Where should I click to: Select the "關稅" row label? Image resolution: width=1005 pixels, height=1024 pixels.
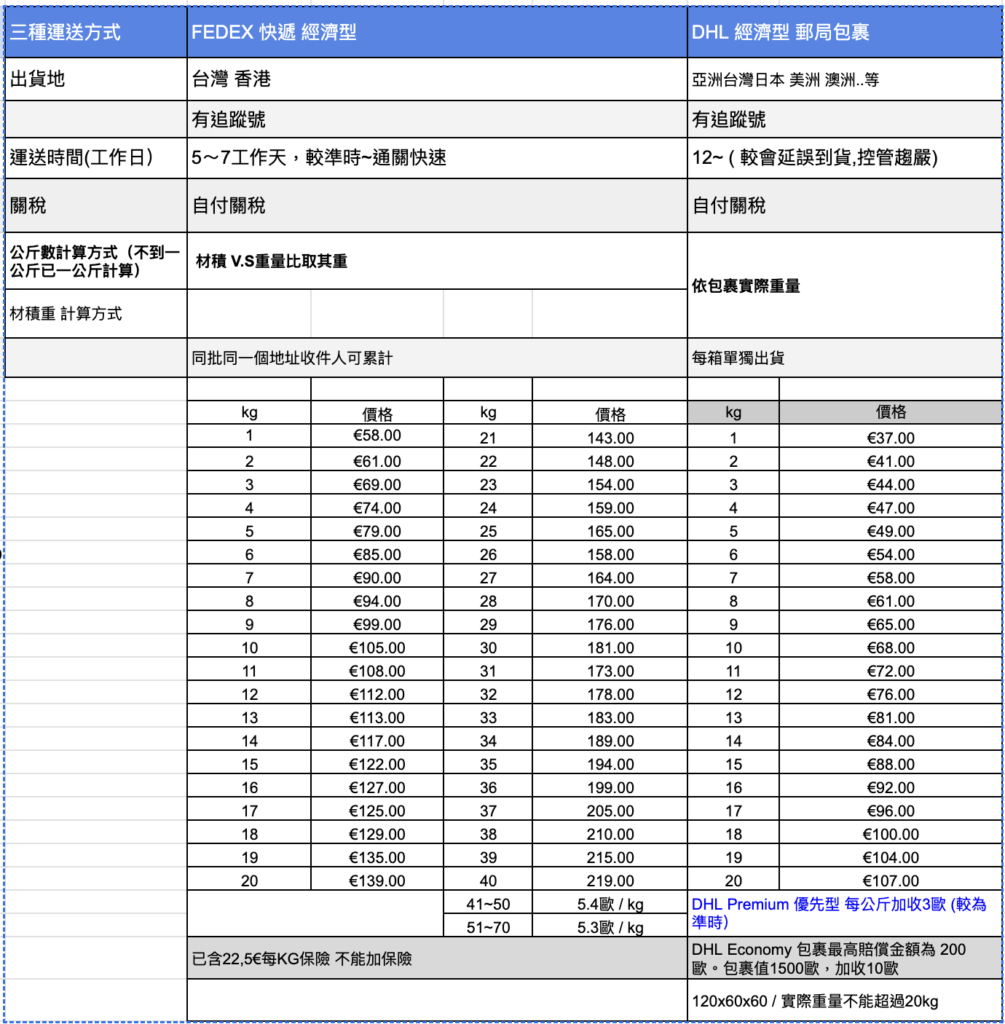coord(96,205)
